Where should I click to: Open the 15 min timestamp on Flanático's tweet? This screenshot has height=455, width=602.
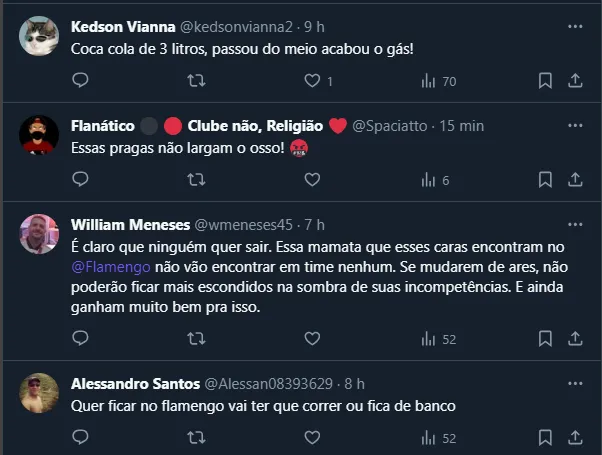[x=462, y=126]
